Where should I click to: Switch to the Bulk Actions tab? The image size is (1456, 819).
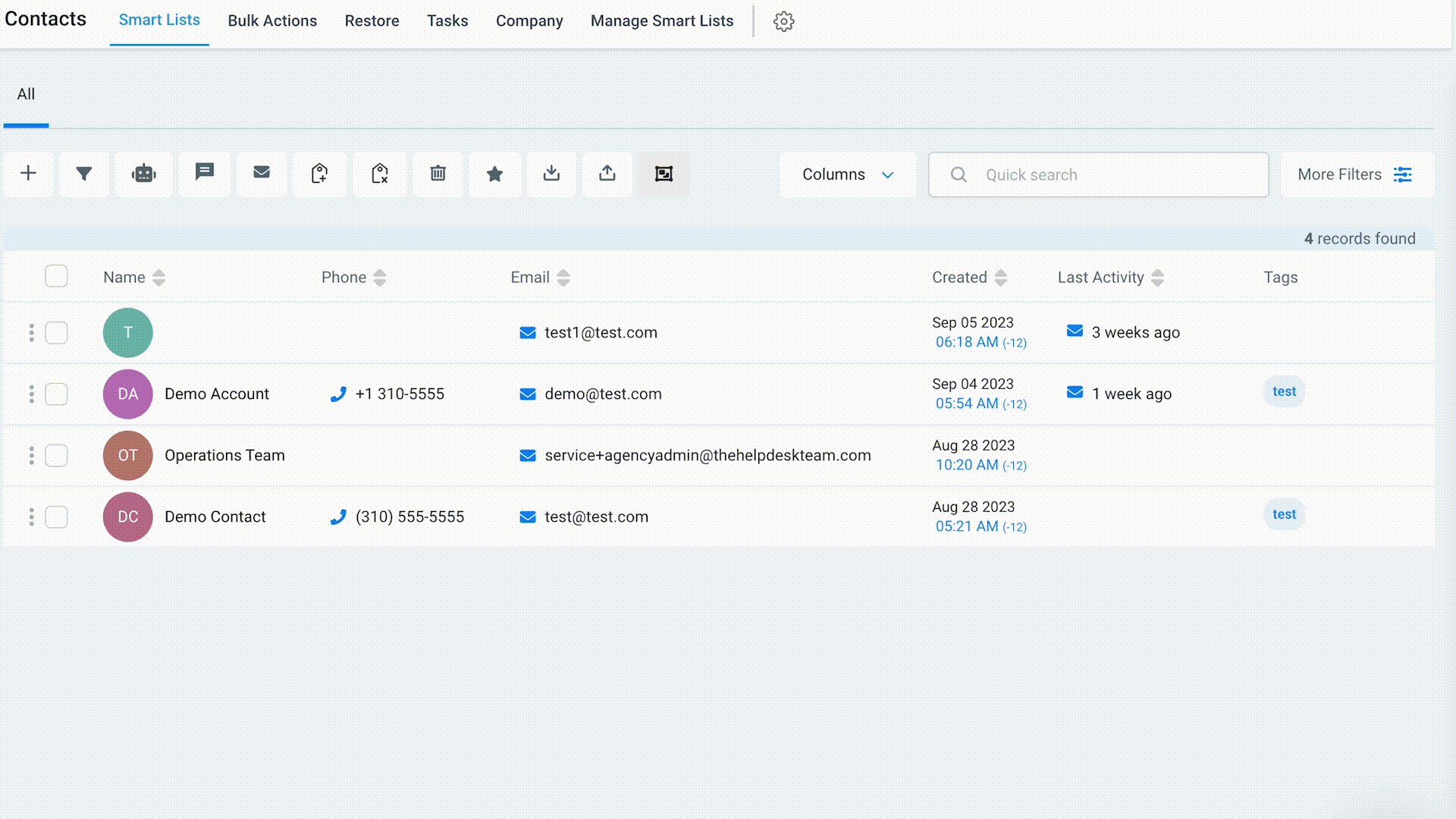272,21
